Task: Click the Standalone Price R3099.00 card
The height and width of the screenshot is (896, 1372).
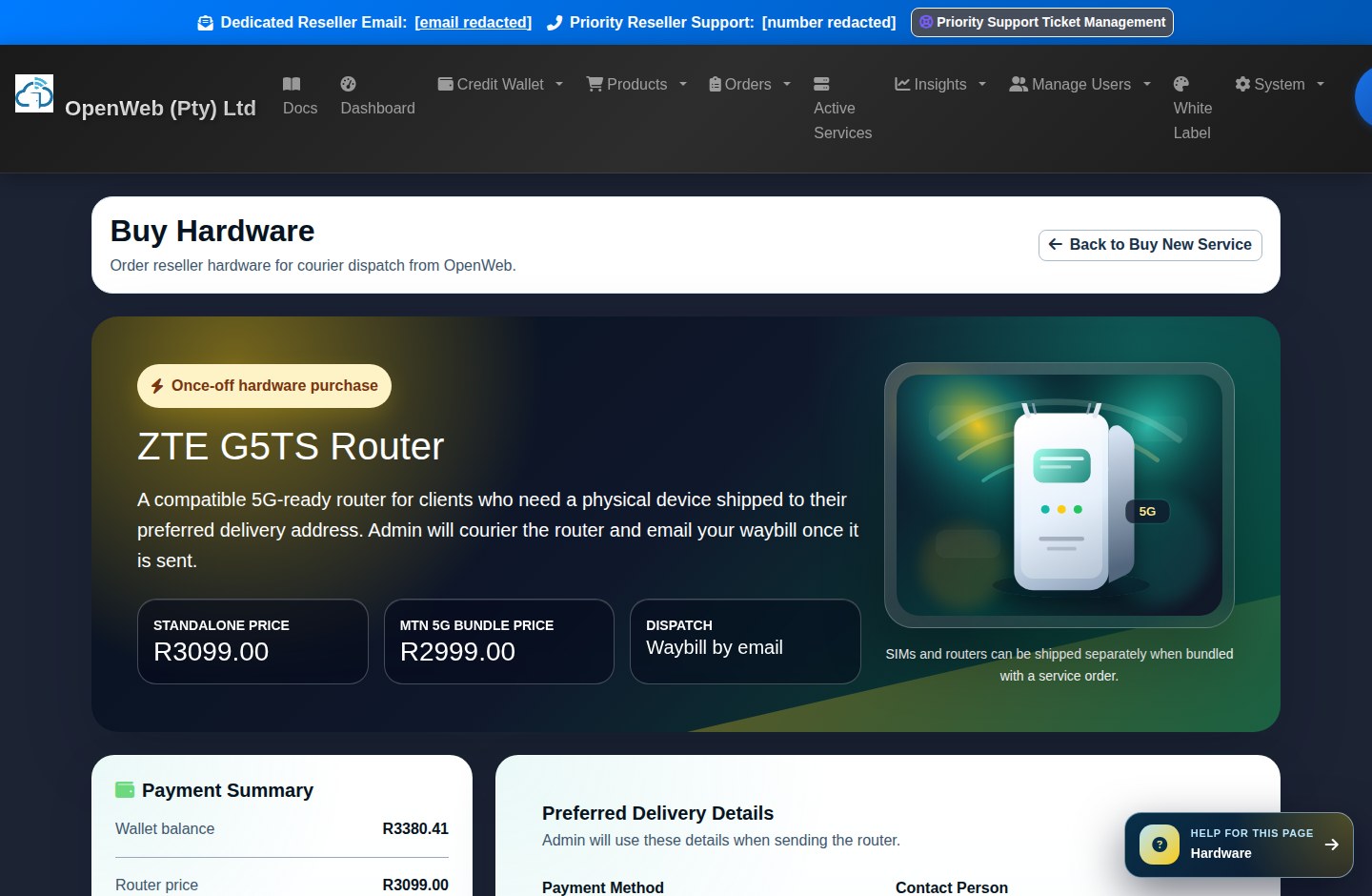Action: (252, 641)
